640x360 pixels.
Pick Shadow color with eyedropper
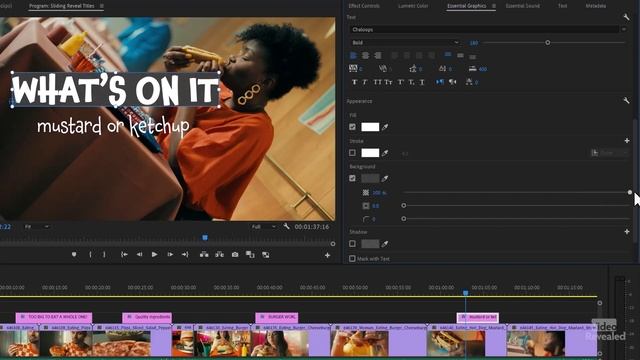pos(385,244)
